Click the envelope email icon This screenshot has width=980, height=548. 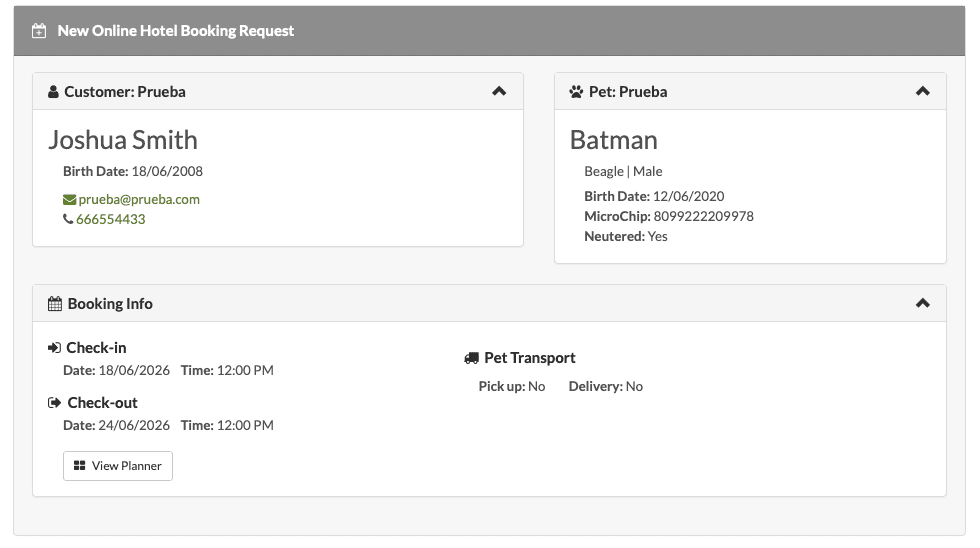pos(69,199)
